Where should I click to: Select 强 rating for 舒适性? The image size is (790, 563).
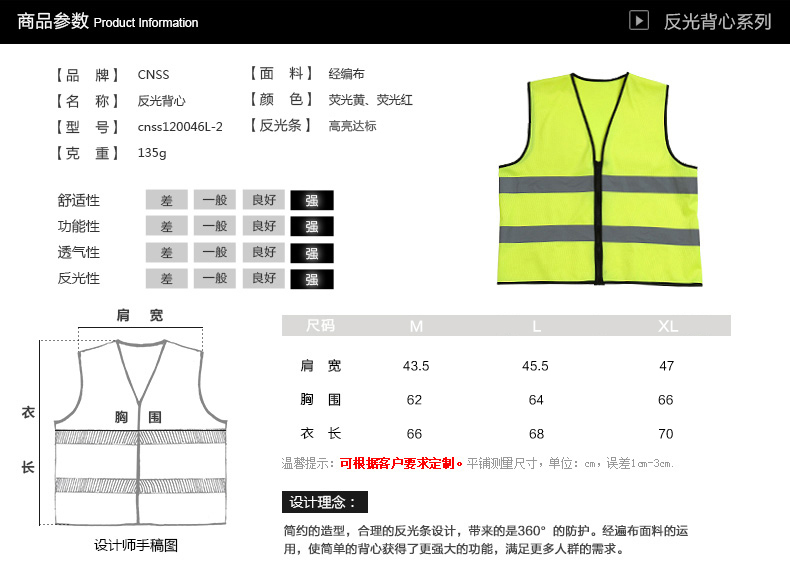[x=312, y=200]
